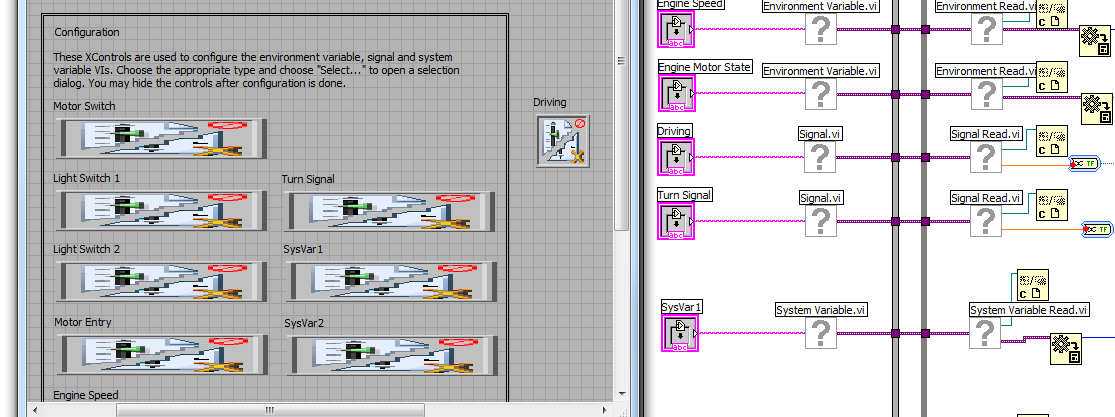This screenshot has height=417, width=1115.
Task: Click string constant next to Driving Signal Read.vi
Action: point(1051,141)
